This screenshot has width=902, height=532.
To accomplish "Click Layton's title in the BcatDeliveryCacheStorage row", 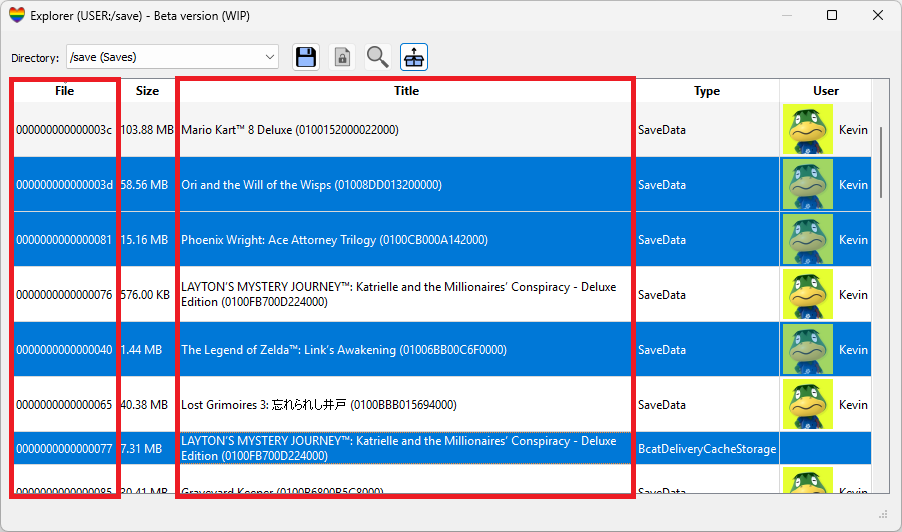I will click(399, 449).
